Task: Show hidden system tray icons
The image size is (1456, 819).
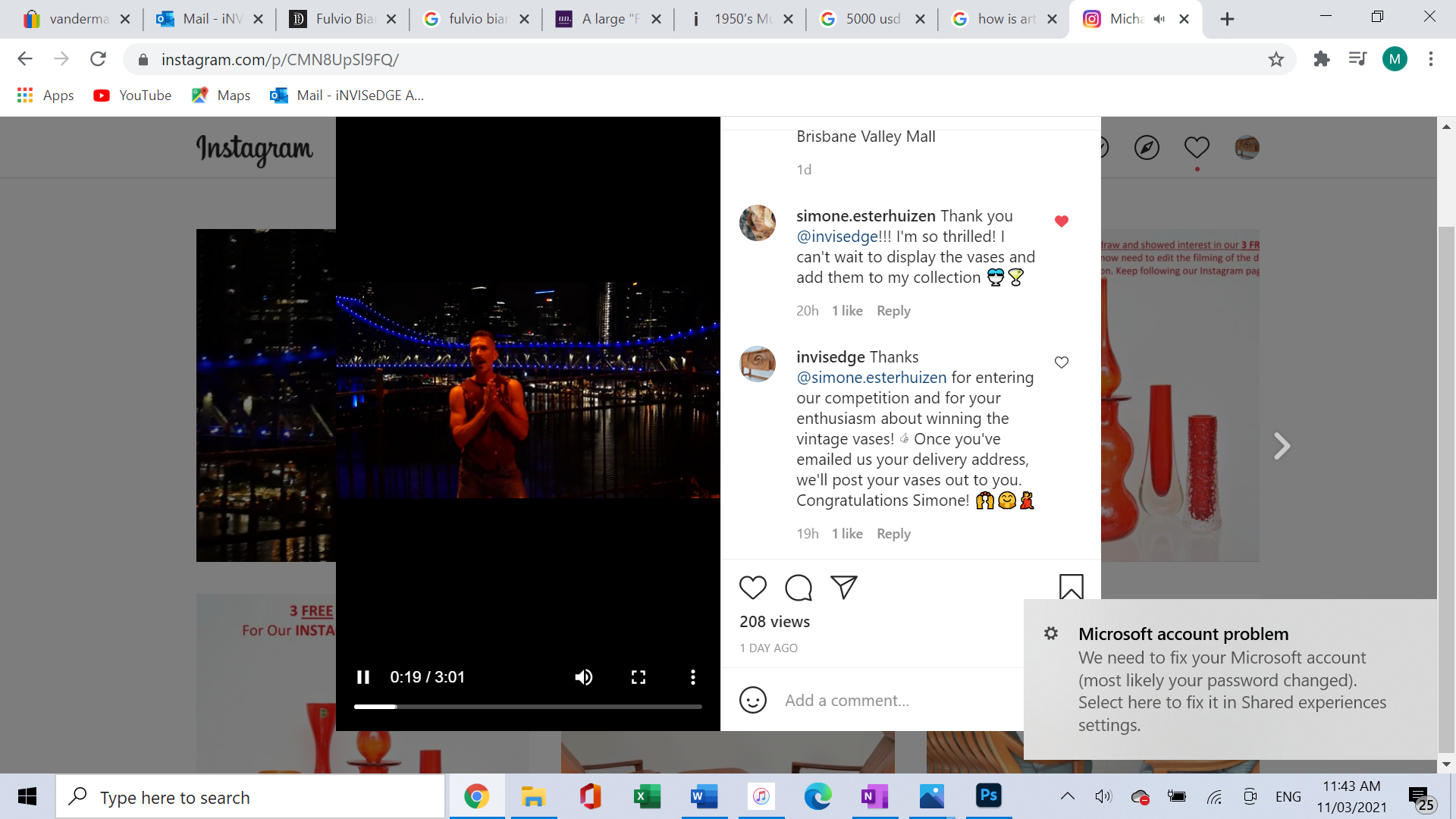Action: (x=1067, y=796)
